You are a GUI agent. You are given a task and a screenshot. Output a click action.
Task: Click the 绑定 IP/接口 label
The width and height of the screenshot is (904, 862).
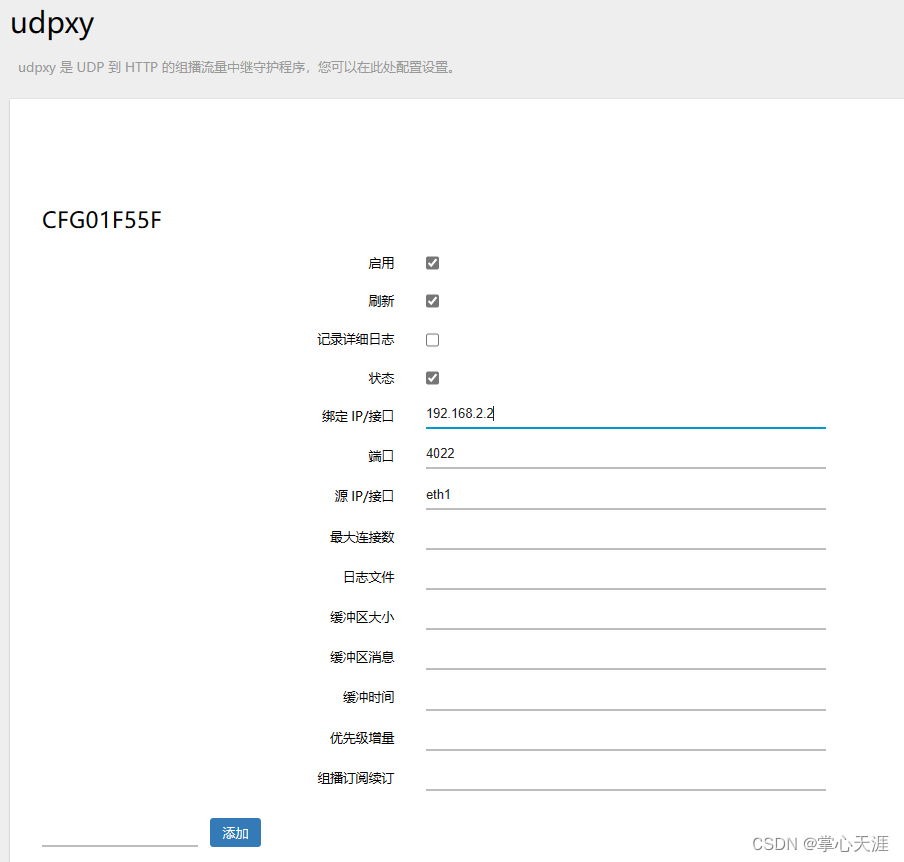[358, 416]
